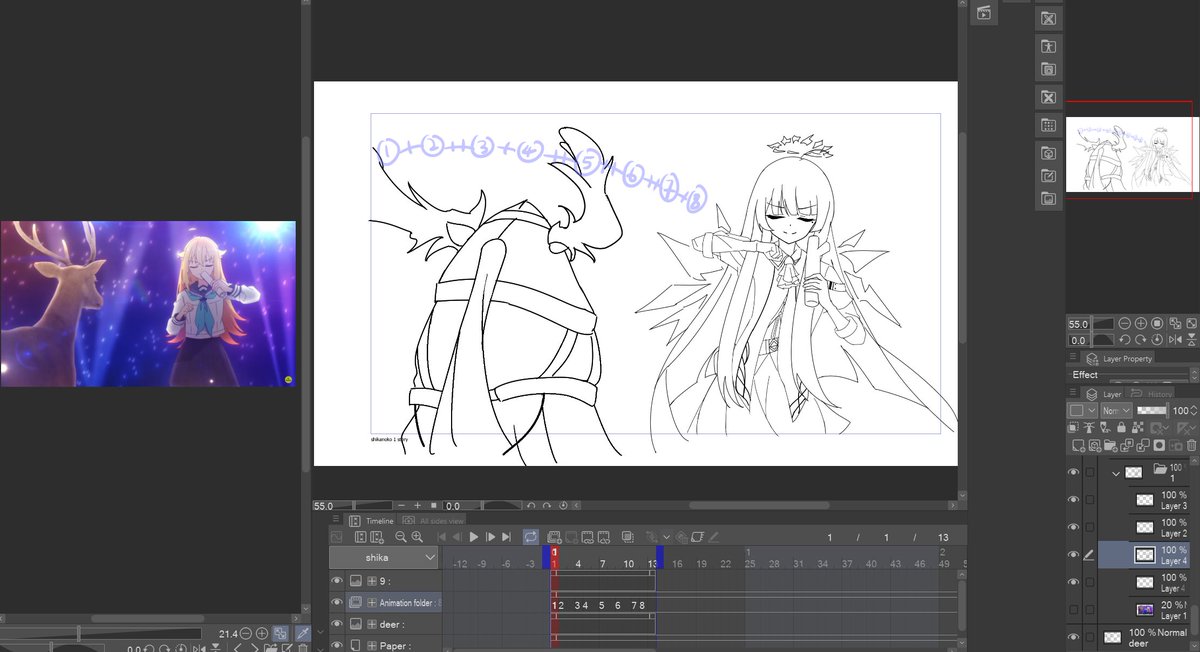Viewport: 1200px width, 652px height.
Task: Open border effect dropdown arrow in Layer panel
Action: [1092, 410]
